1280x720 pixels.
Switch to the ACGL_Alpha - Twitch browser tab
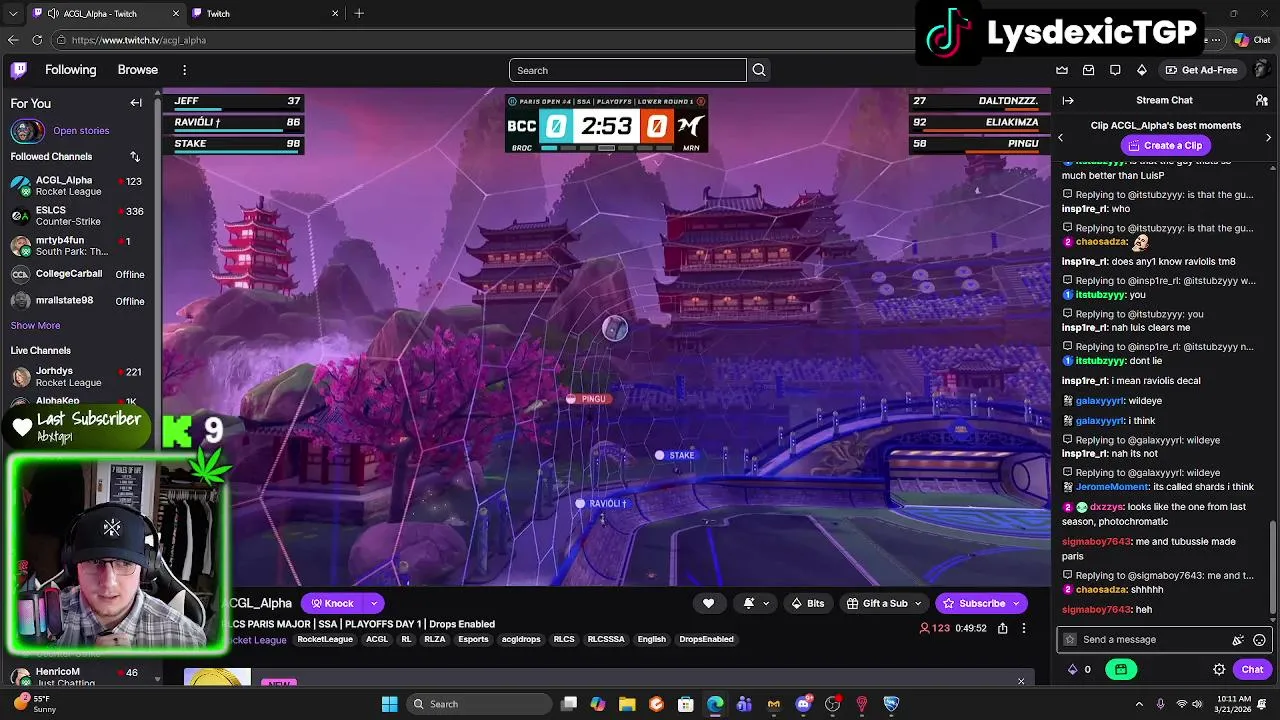[x=105, y=13]
